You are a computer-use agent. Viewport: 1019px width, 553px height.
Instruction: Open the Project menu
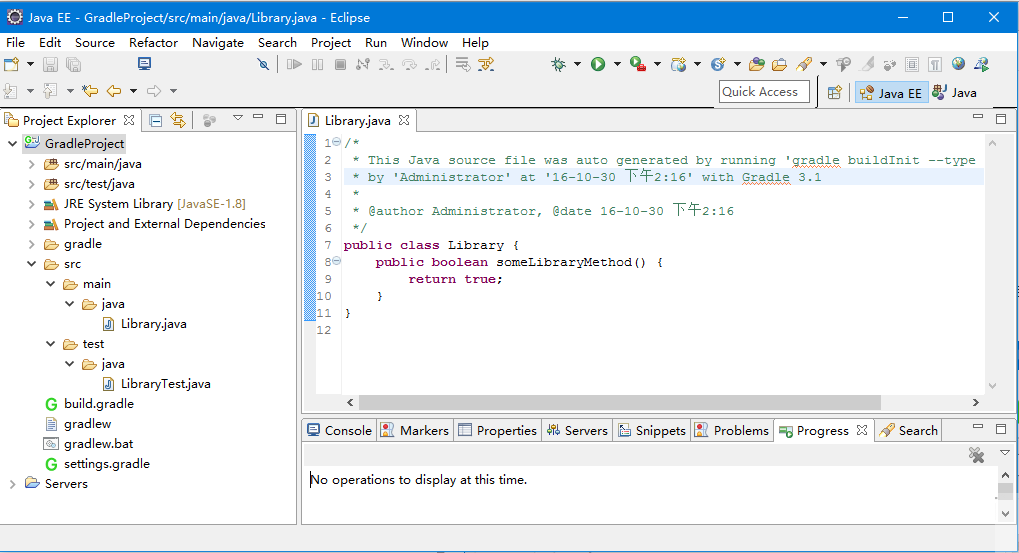pos(331,42)
